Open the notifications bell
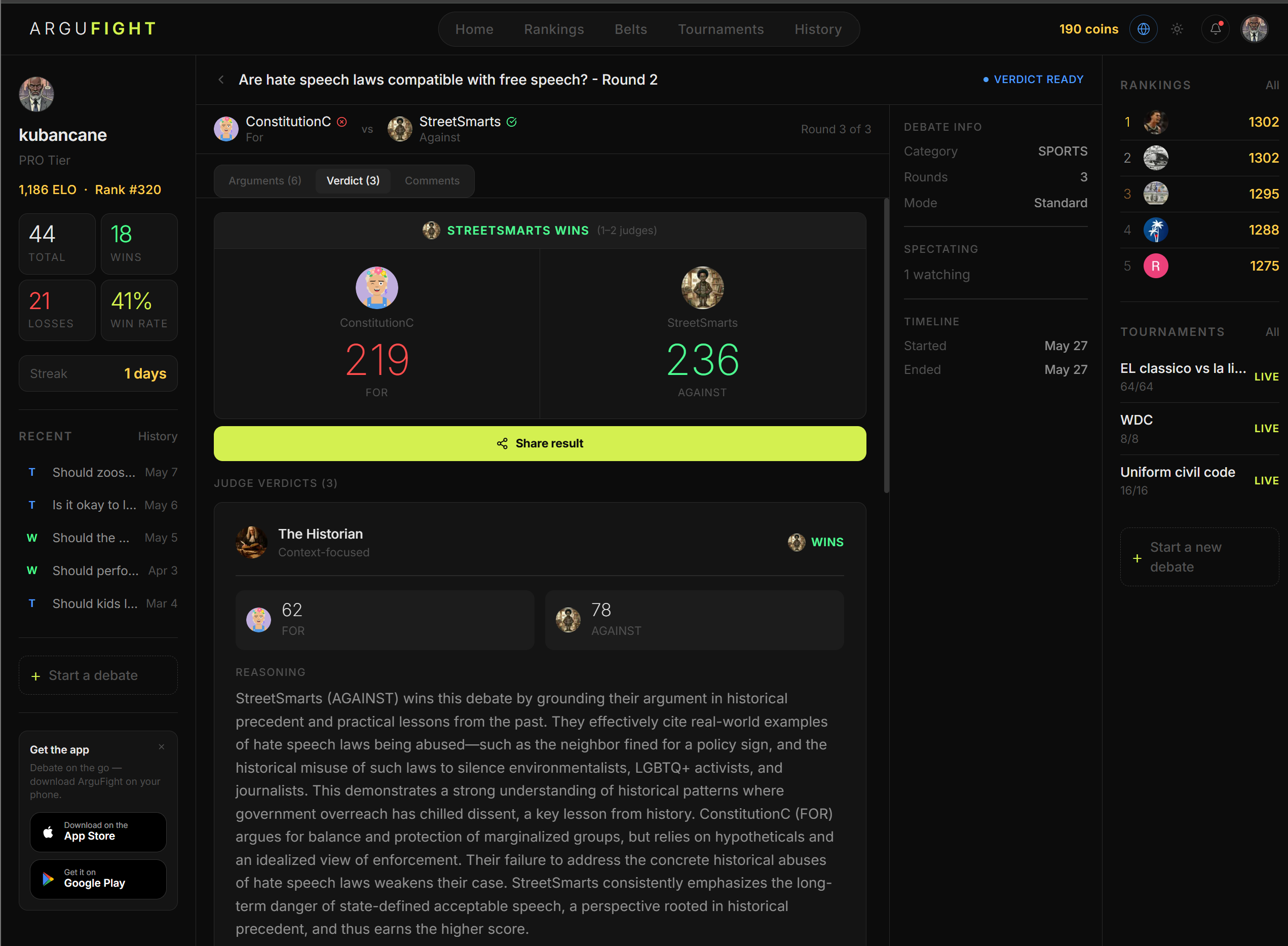This screenshot has width=1288, height=946. pos(1215,29)
